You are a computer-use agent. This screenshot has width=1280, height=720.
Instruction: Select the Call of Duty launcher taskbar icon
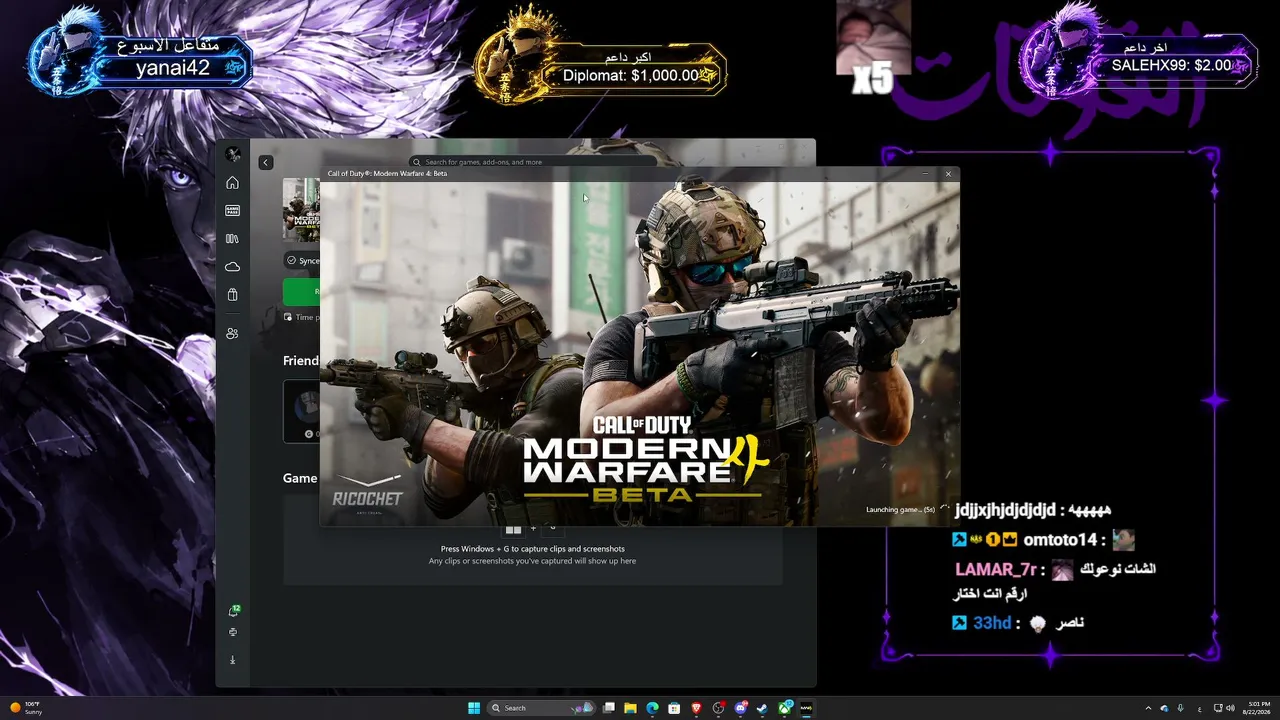pos(806,708)
